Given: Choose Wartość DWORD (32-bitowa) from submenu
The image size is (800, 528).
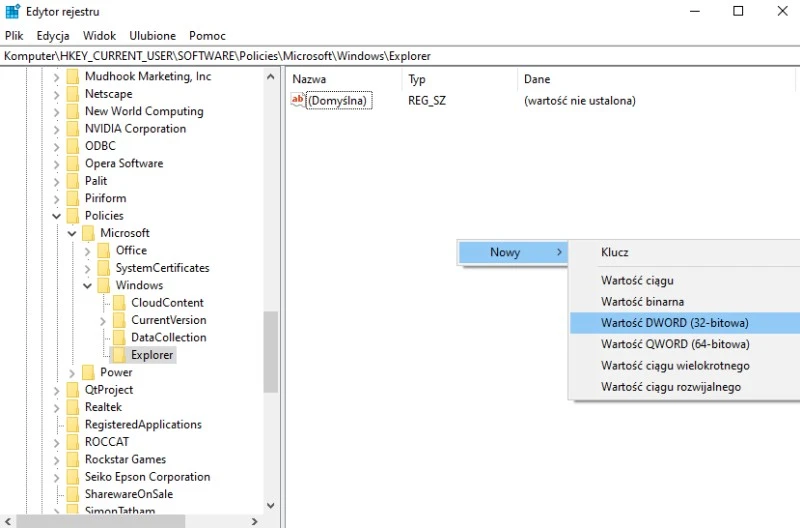Looking at the screenshot, I should [x=675, y=323].
